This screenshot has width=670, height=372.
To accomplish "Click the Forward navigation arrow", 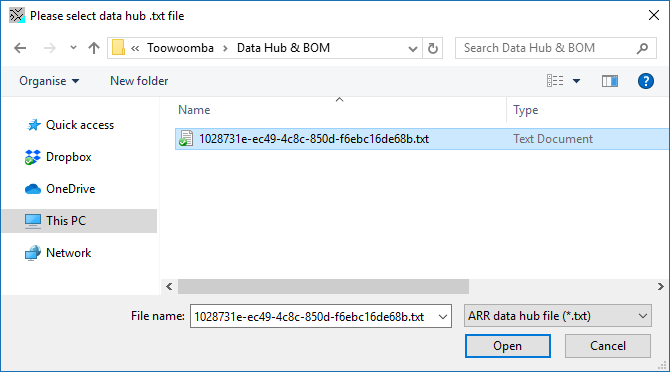I will coord(50,48).
